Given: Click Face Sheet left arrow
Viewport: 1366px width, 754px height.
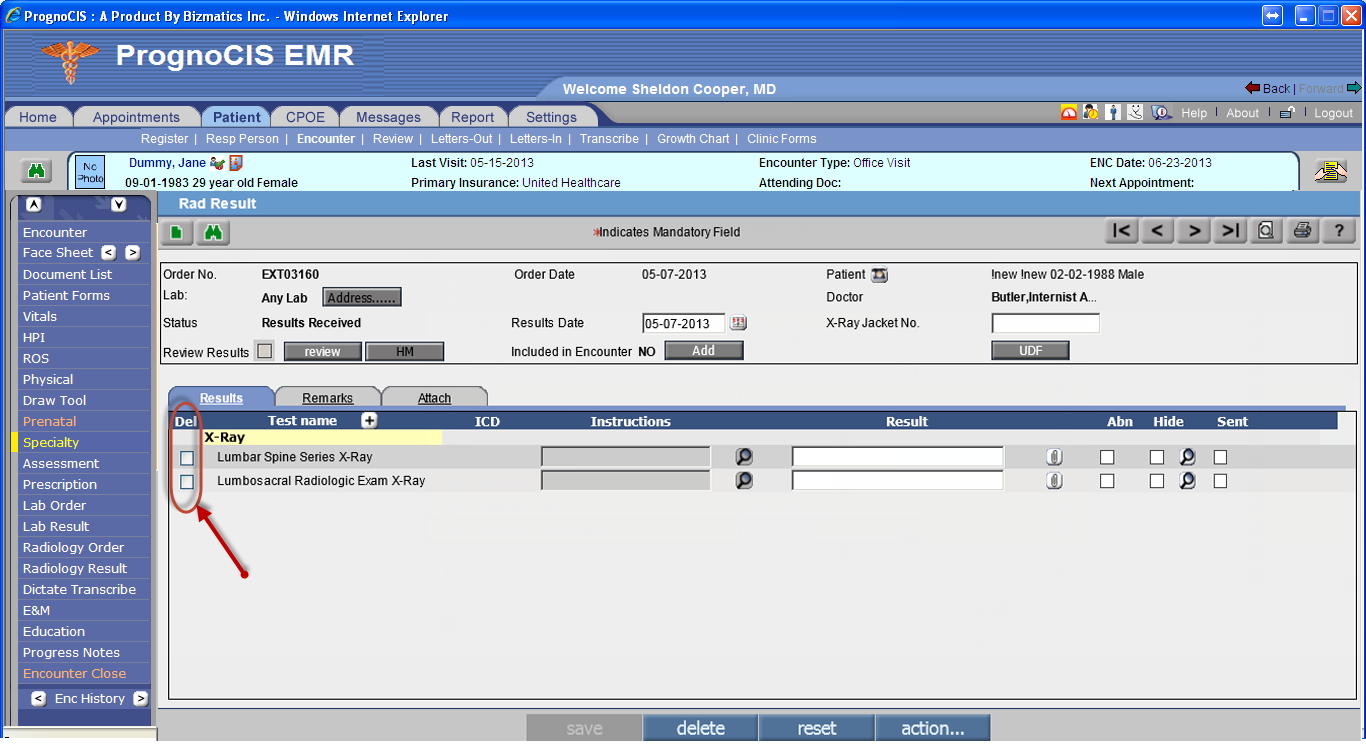Looking at the screenshot, I should pos(109,253).
